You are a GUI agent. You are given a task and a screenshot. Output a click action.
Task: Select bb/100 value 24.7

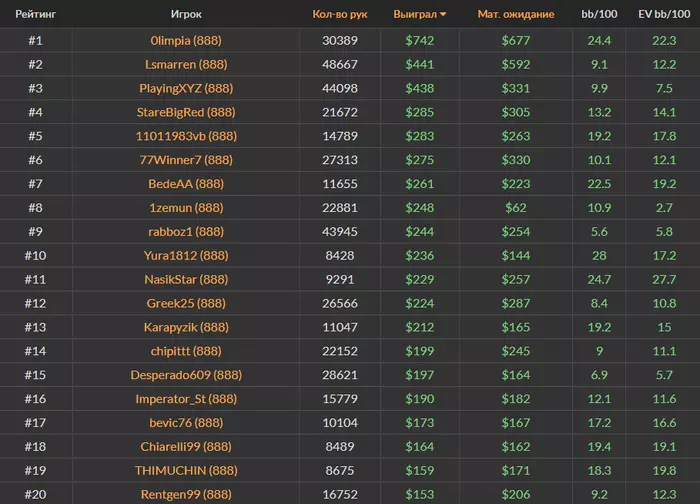point(599,279)
